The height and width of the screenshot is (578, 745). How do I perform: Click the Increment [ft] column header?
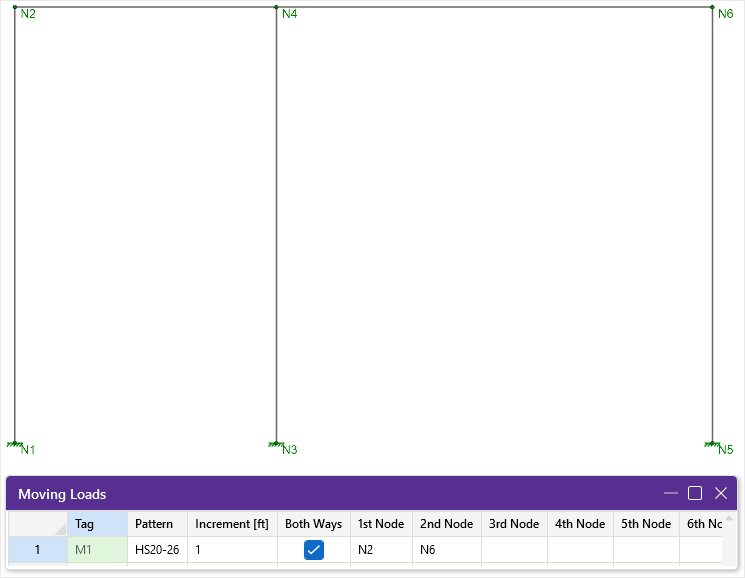232,524
